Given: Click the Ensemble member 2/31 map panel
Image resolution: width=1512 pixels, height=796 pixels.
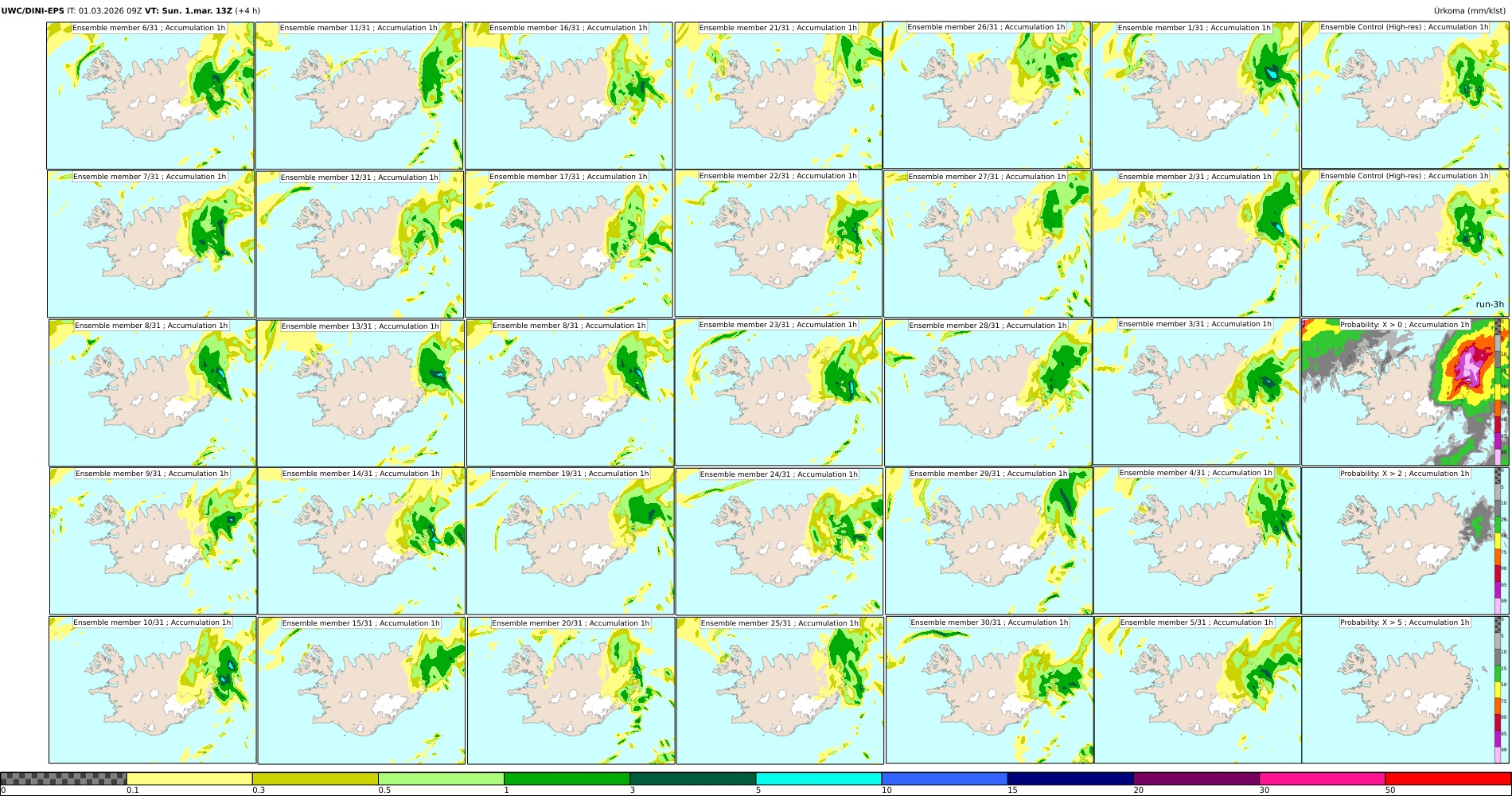Looking at the screenshot, I should point(1197,244).
